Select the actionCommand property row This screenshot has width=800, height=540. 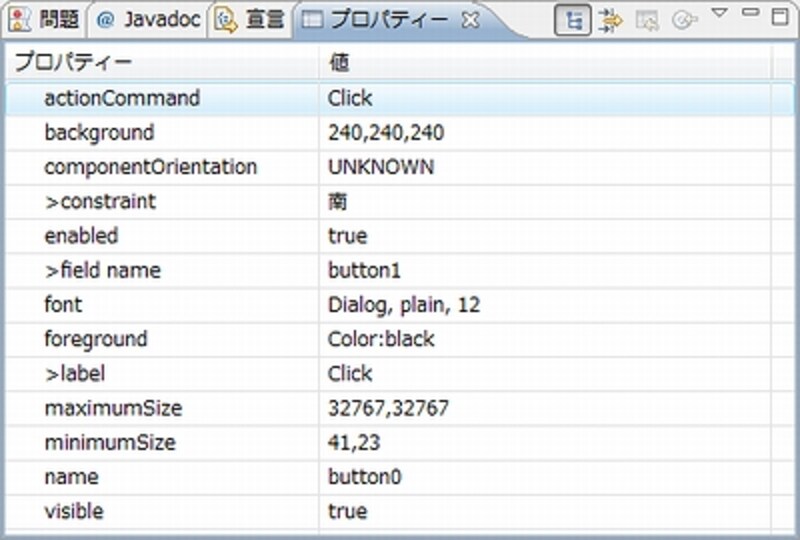[122, 98]
